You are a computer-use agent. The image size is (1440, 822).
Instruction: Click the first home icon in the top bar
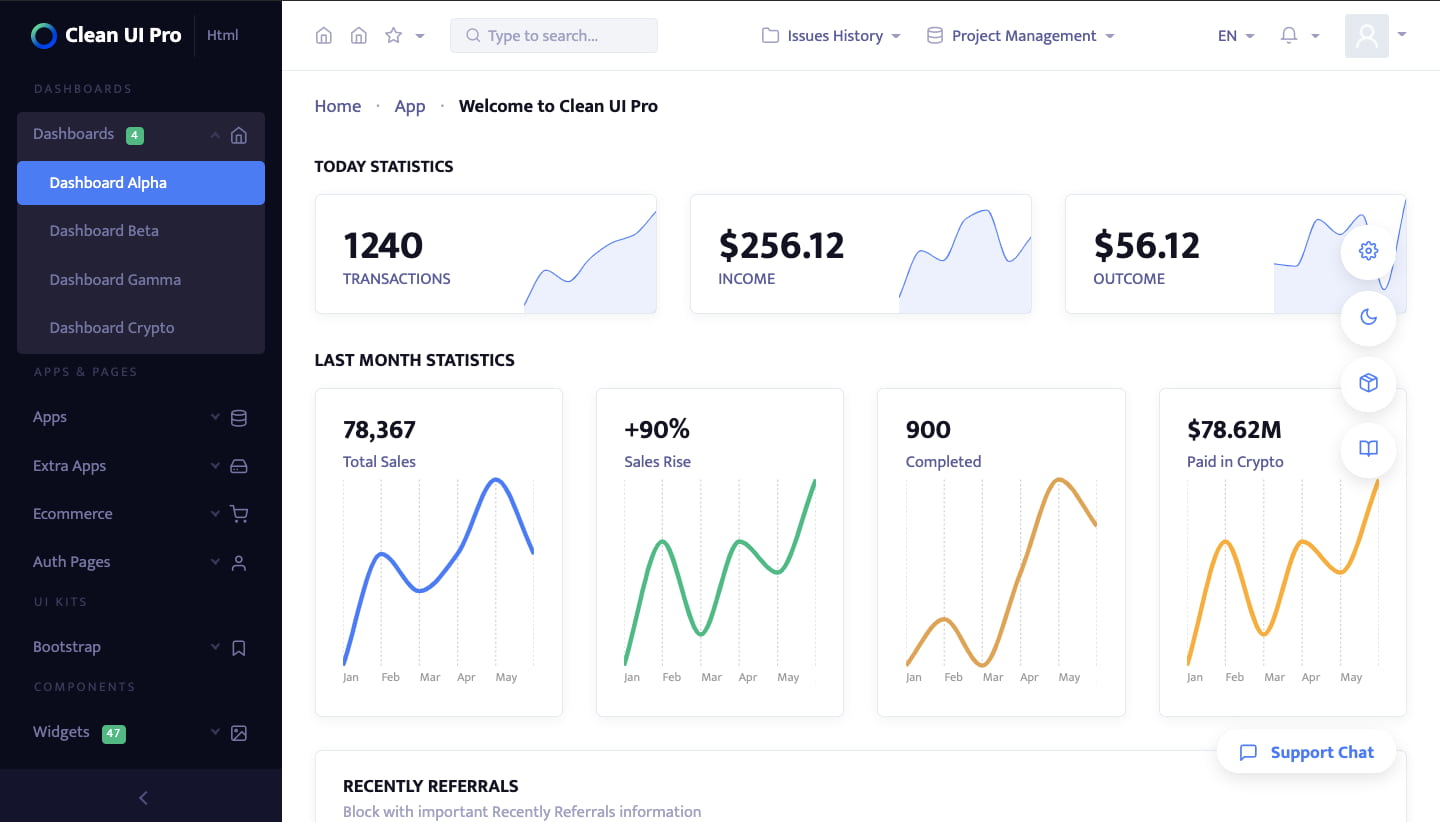324,36
